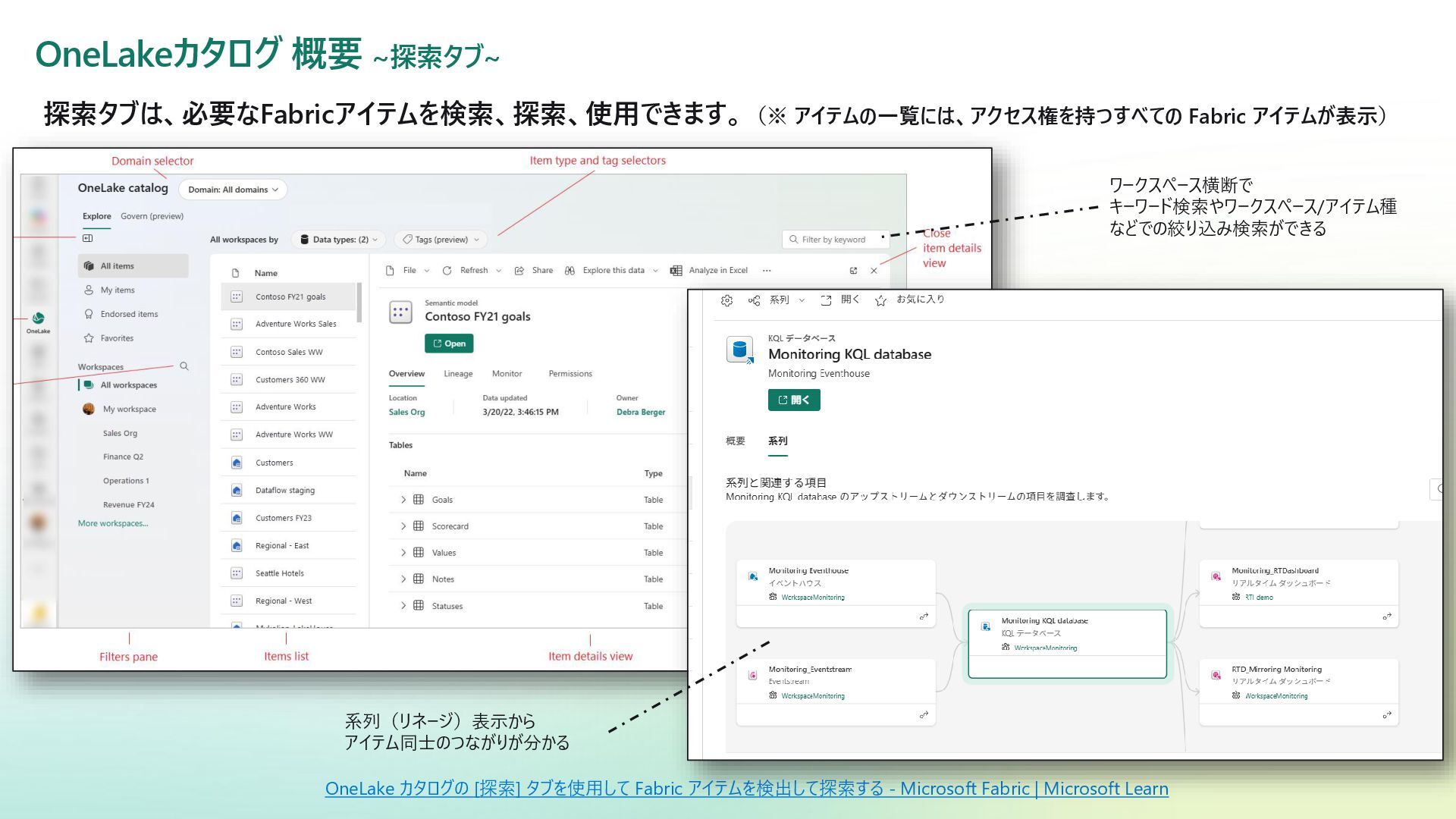Click the お気に入り star icon

point(880,300)
